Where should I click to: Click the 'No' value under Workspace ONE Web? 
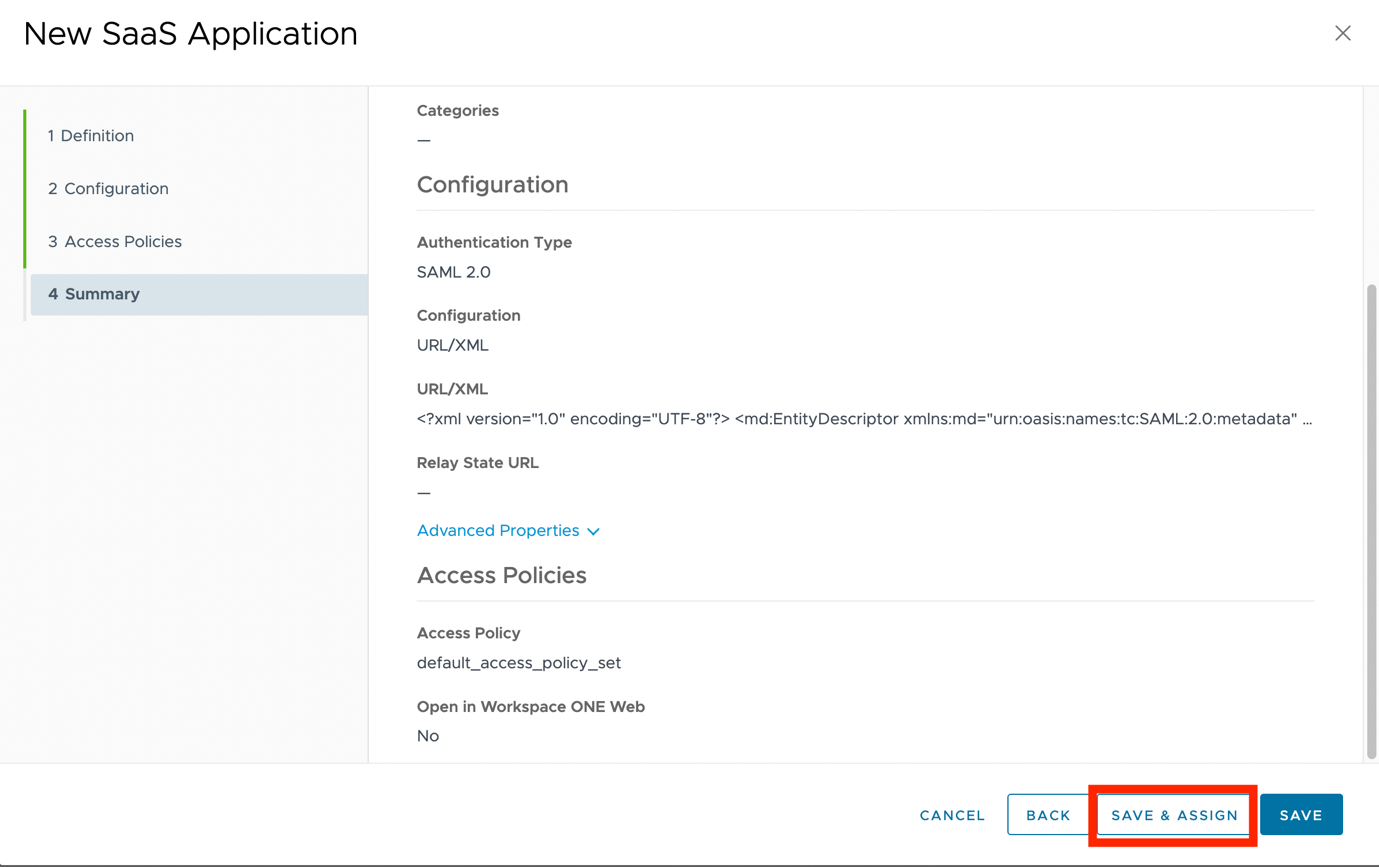click(x=428, y=736)
